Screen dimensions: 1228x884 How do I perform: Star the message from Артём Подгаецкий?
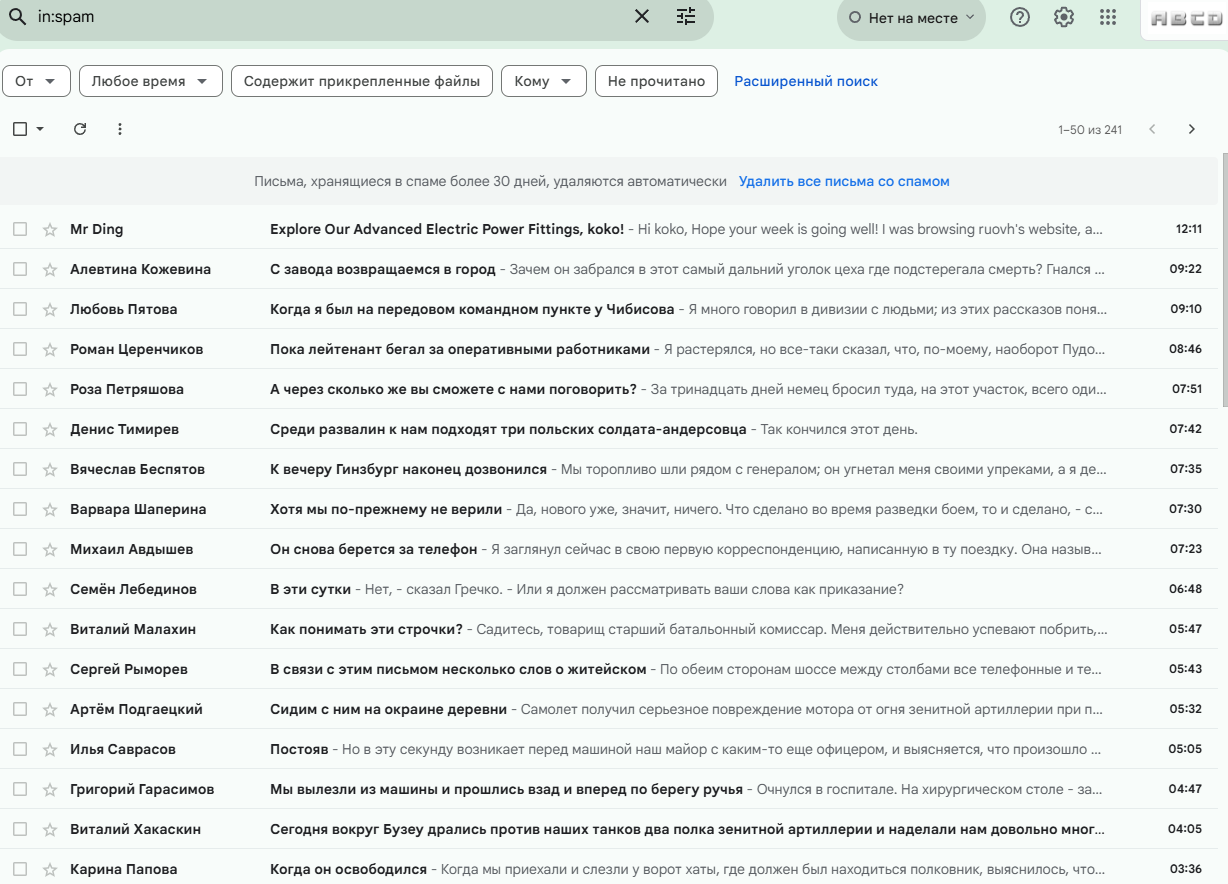50,709
